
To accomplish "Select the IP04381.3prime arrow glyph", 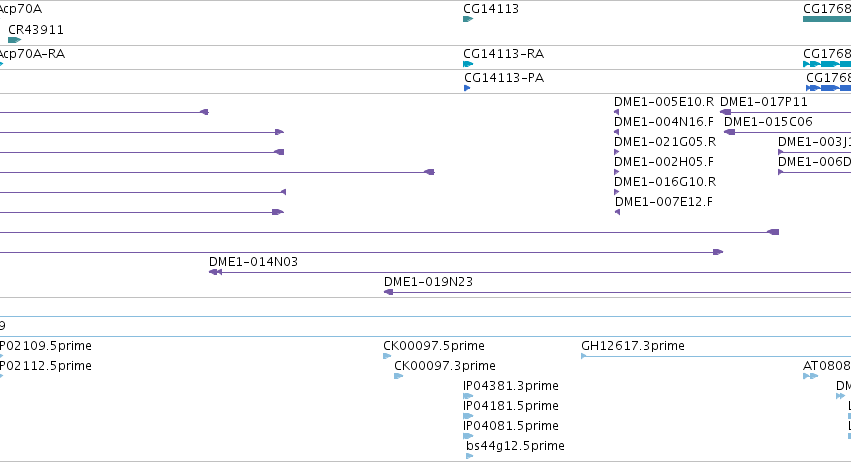I will [468, 396].
